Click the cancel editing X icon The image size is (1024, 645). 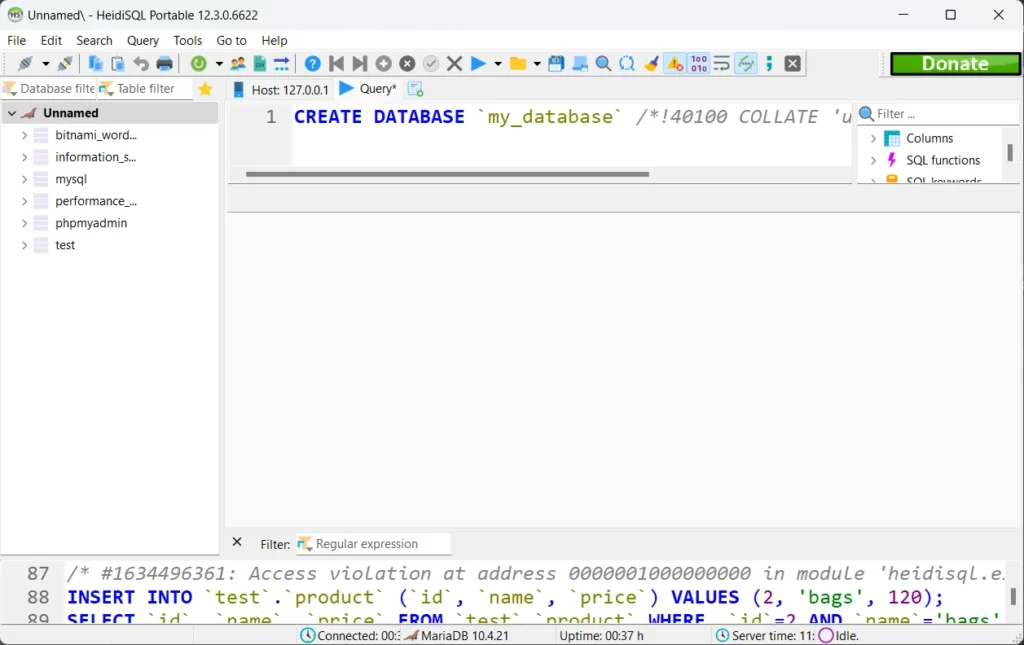coord(455,63)
